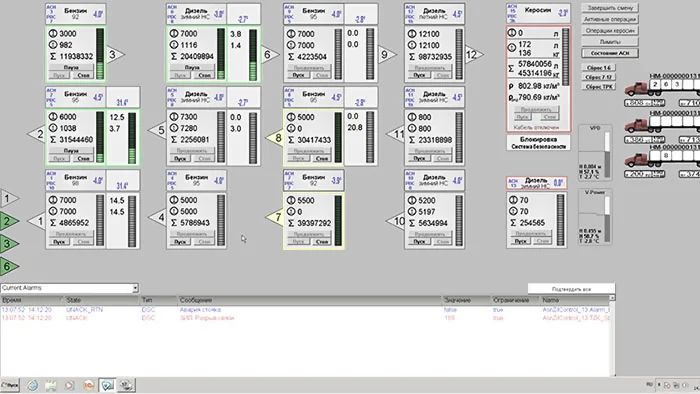Viewport: 700px width, 394px height.
Task: Select the red UNACK alarm row
Action: pyautogui.click(x=305, y=318)
